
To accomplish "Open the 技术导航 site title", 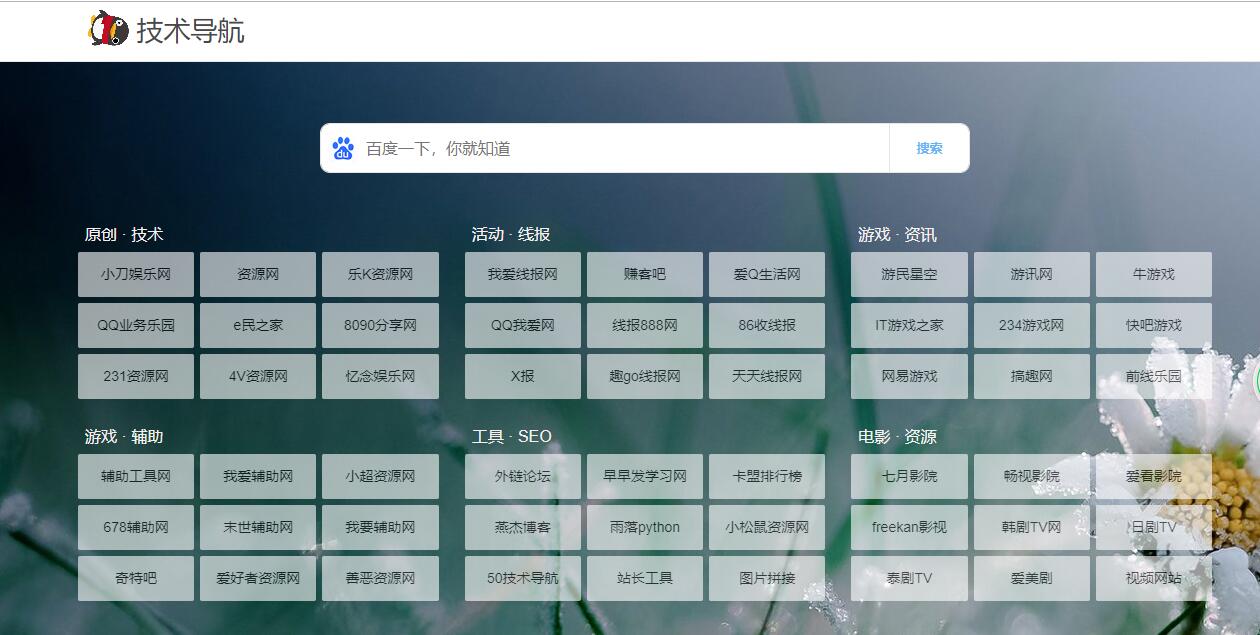I will [x=190, y=31].
